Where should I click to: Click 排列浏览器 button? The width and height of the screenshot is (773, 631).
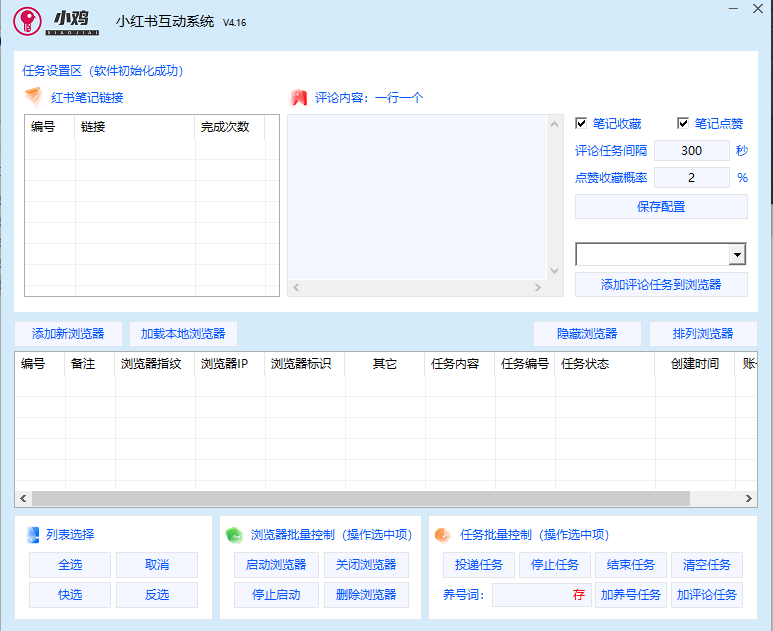pos(703,334)
